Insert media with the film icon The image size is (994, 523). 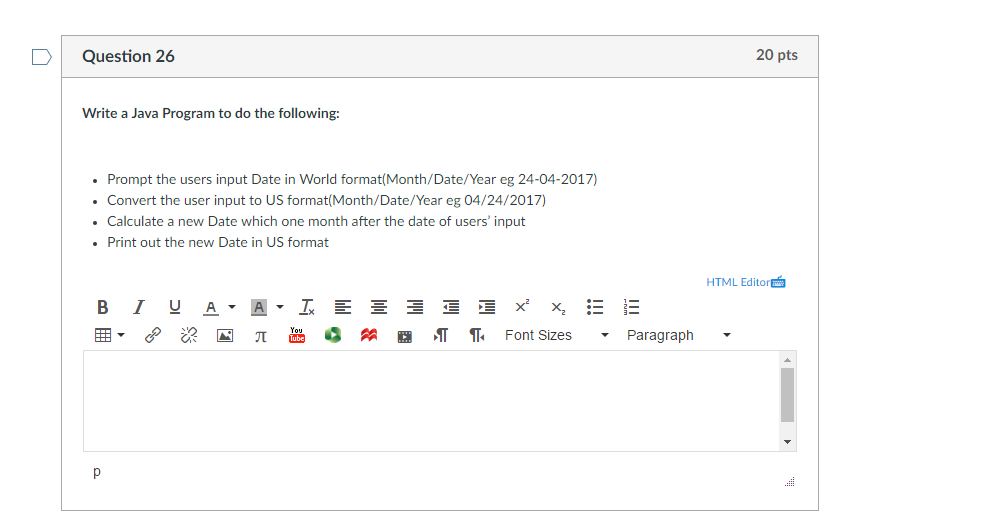(404, 337)
